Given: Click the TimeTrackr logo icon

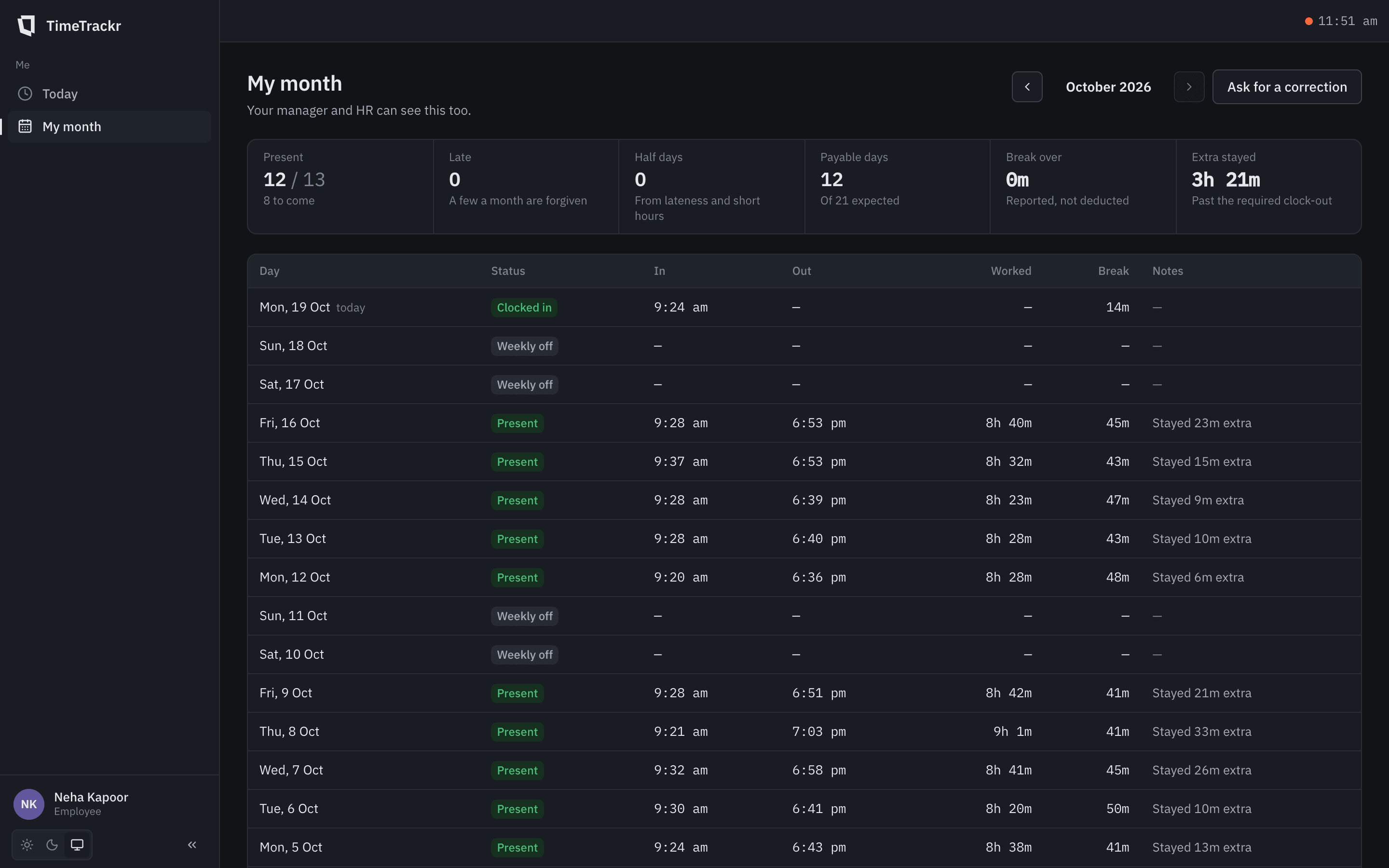Looking at the screenshot, I should click(x=27, y=26).
